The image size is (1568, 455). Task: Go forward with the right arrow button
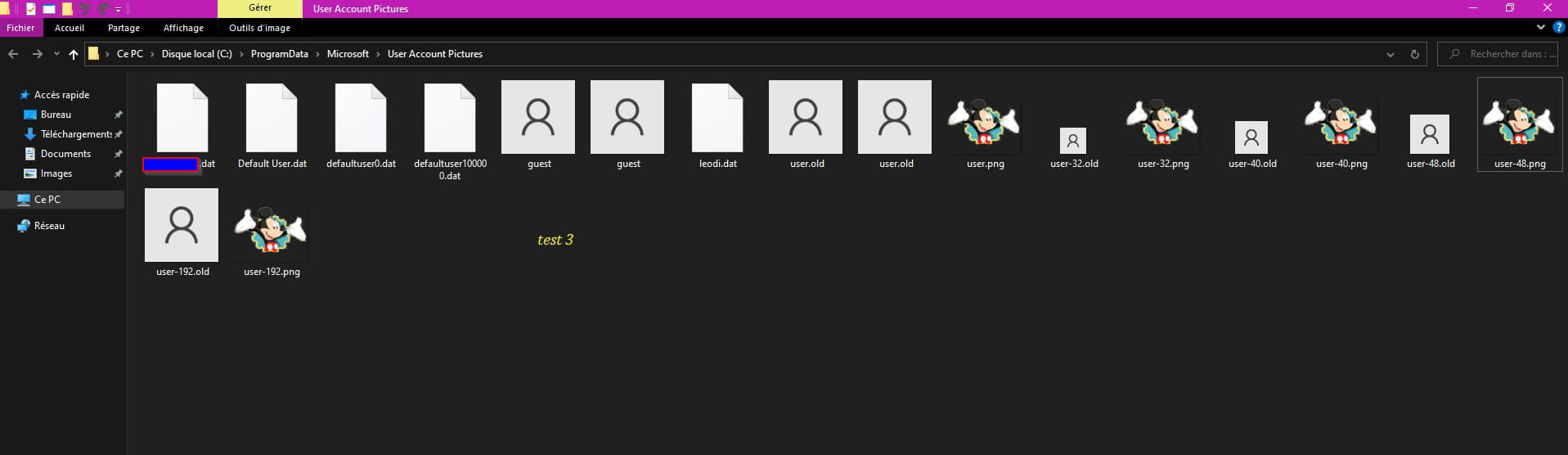(38, 54)
